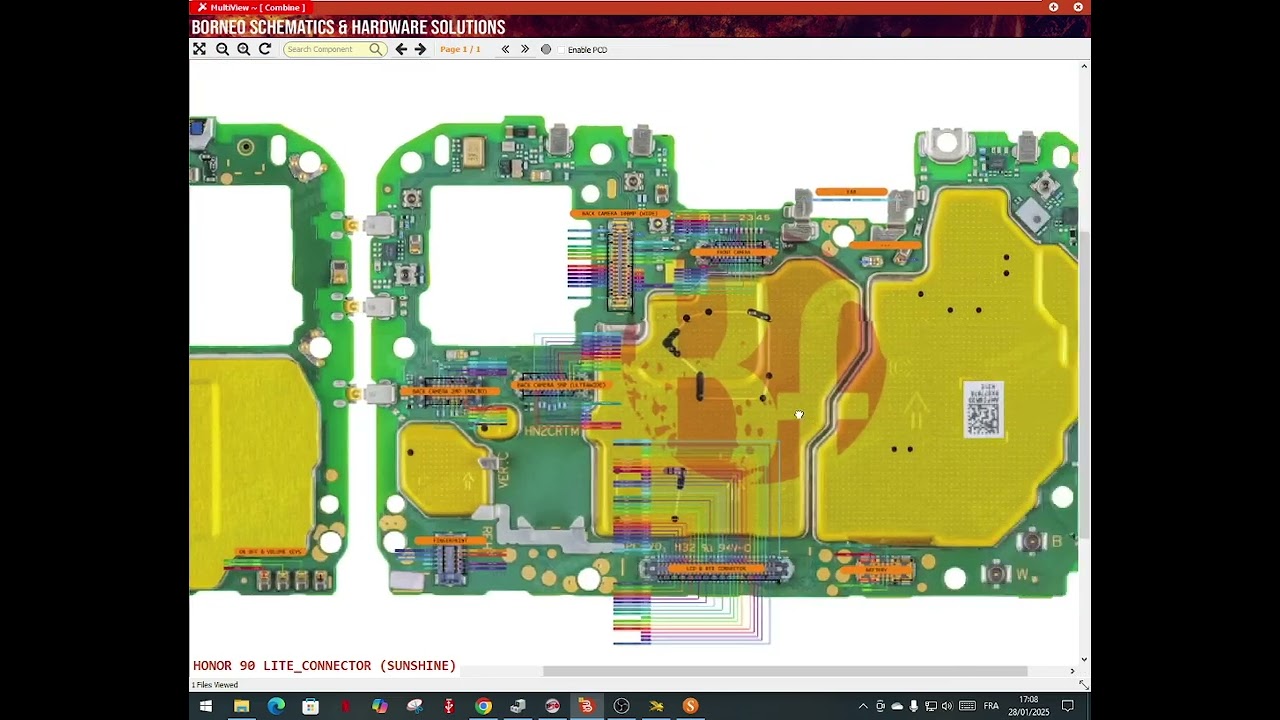This screenshot has height=720, width=1280.
Task: Click the vertical scrollbar up arrow
Action: 1084,67
